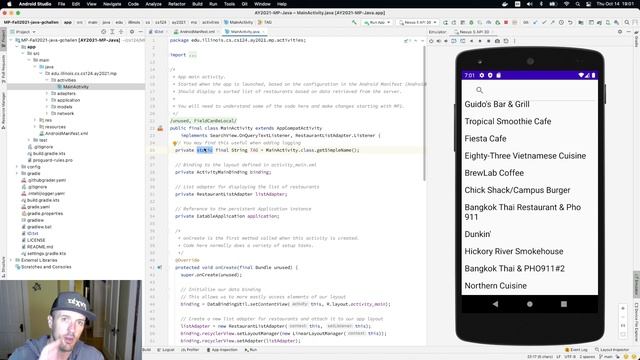The width and height of the screenshot is (640, 360).
Task: Expand the network package
Action: click(x=47, y=113)
